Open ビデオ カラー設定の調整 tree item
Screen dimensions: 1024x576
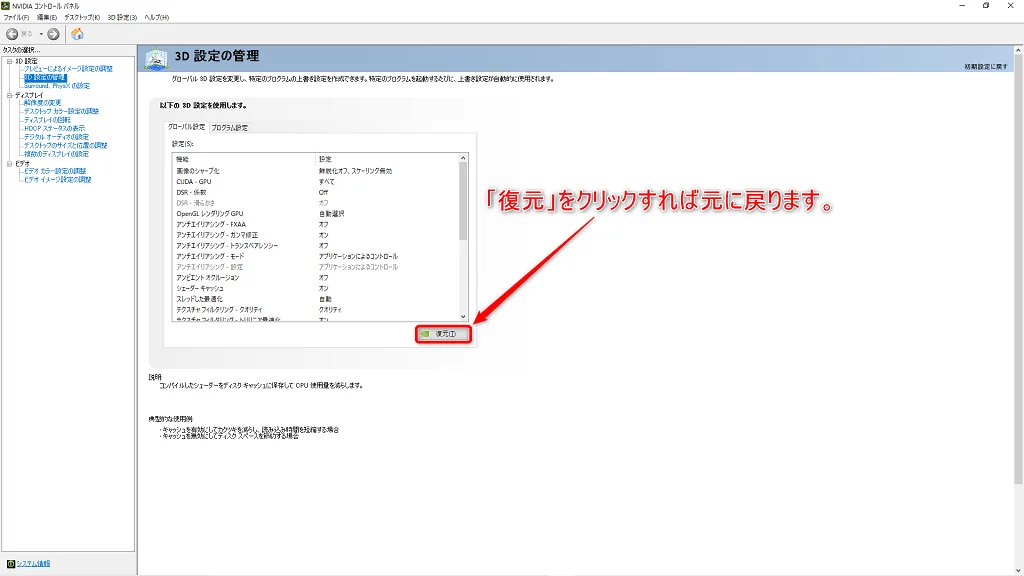56,171
